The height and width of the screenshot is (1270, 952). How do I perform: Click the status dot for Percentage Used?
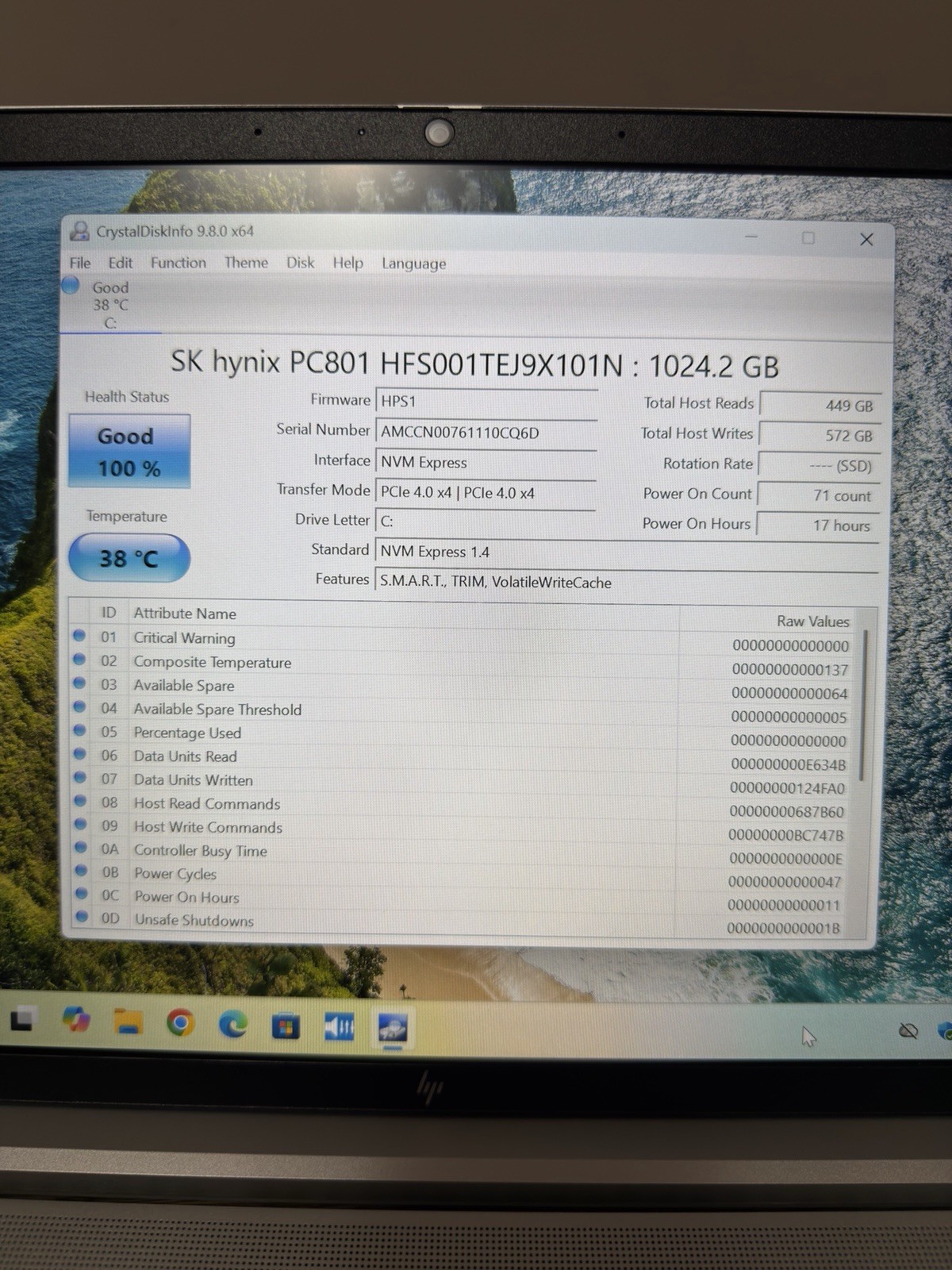79,729
